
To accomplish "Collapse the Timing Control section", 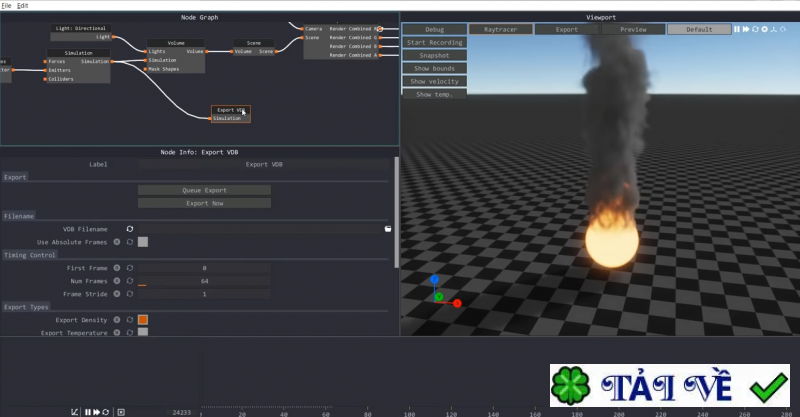I will pos(29,255).
